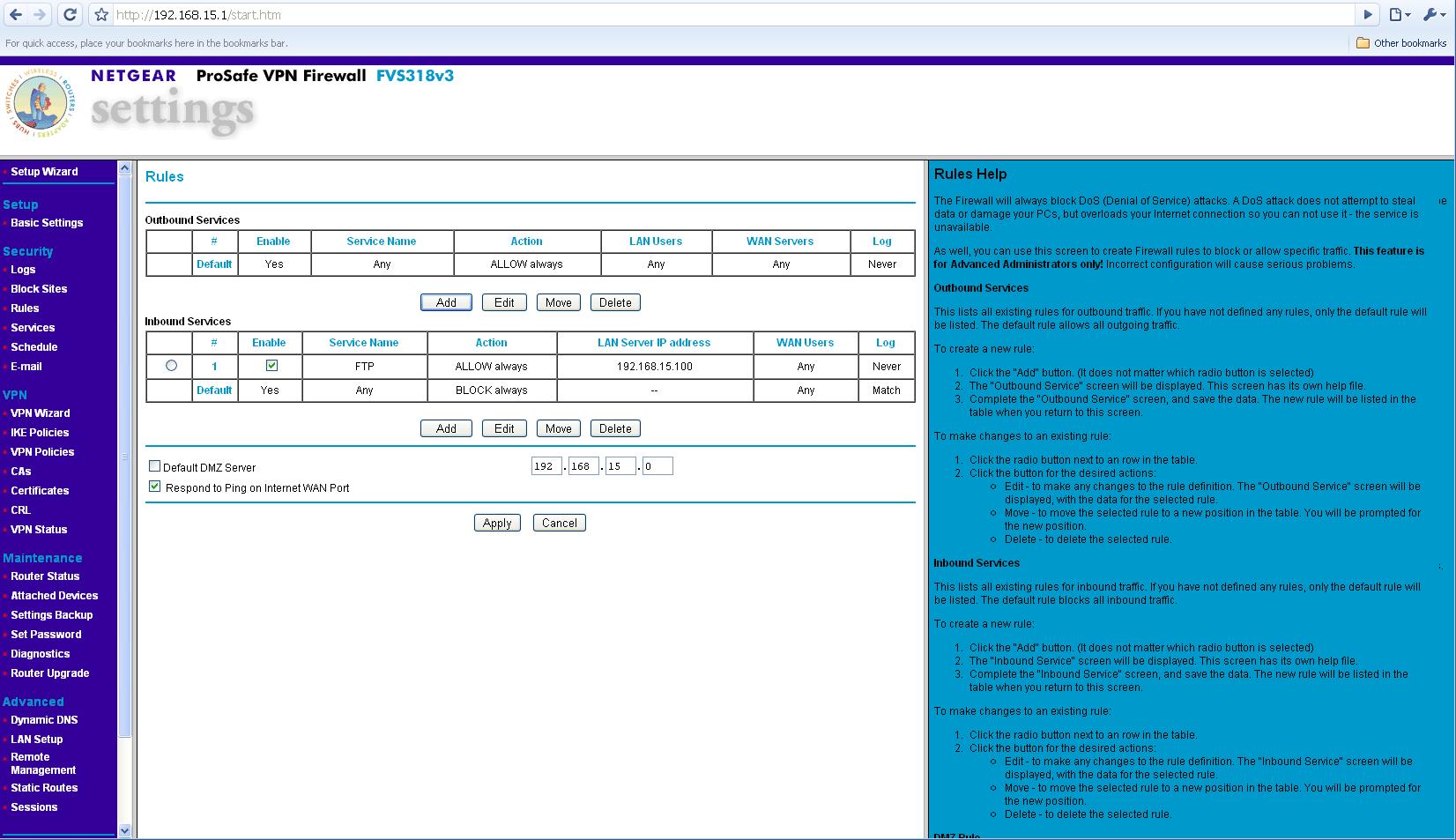Delete the selected outbound rule
1456x840 pixels.
(x=615, y=301)
